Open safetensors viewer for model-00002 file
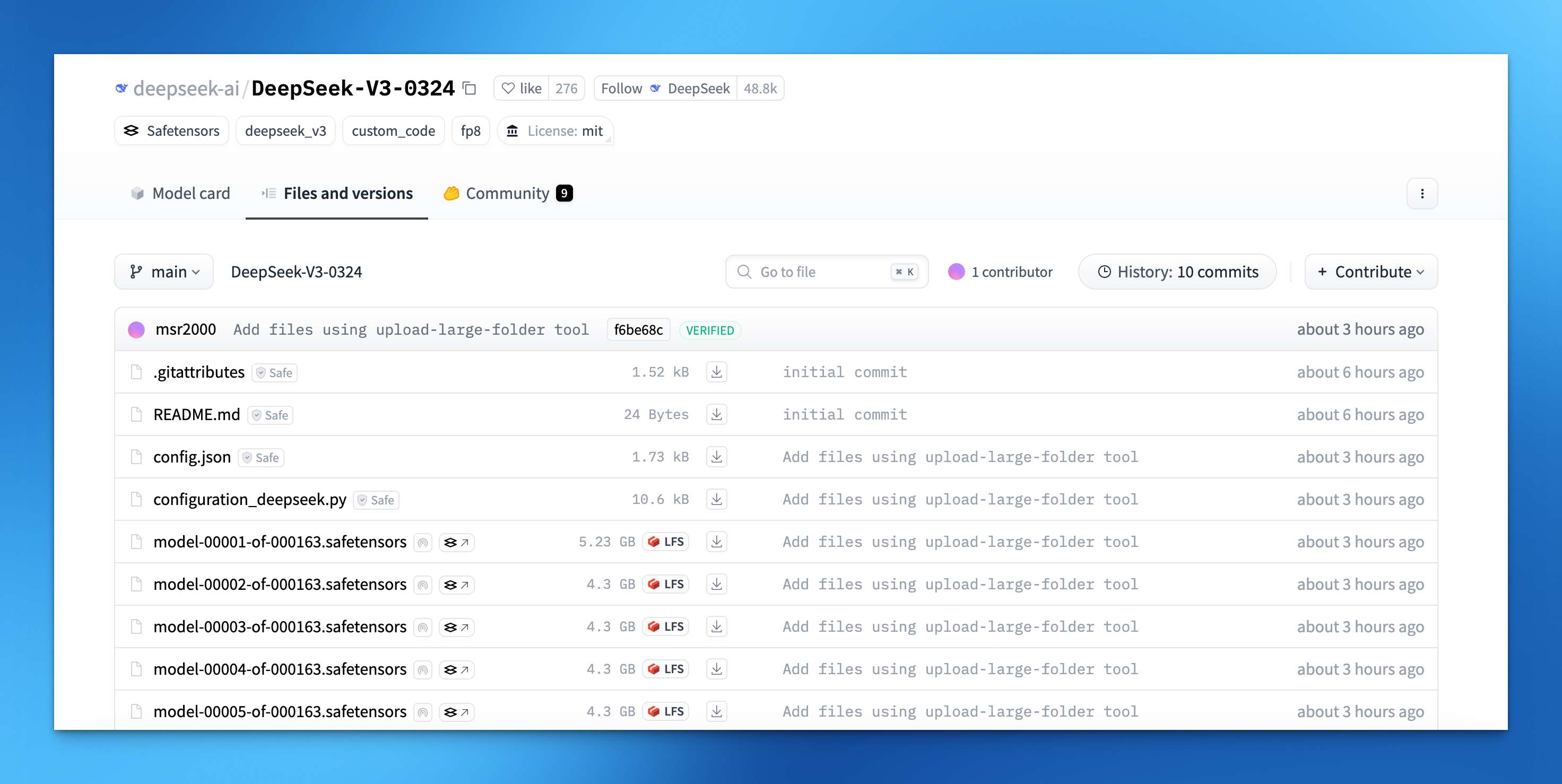Screen dimensions: 1562x784 click(x=456, y=585)
